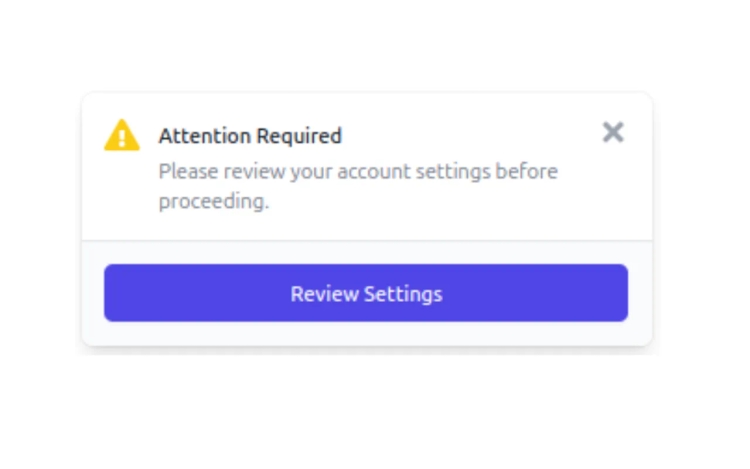Click the 'Review Settings' label text

pyautogui.click(x=366, y=294)
